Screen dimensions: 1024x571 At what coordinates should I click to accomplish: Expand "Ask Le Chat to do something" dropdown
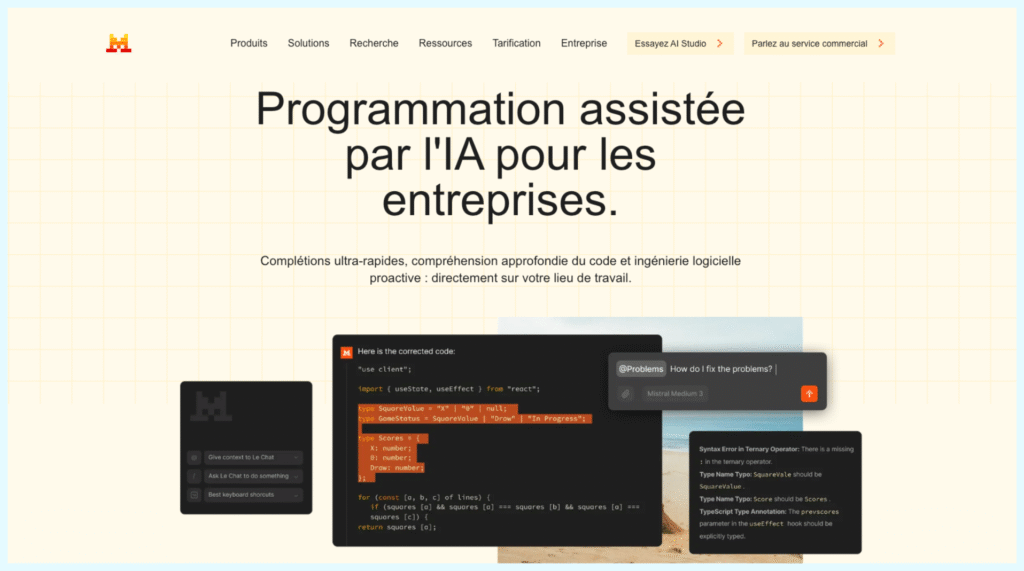point(253,476)
